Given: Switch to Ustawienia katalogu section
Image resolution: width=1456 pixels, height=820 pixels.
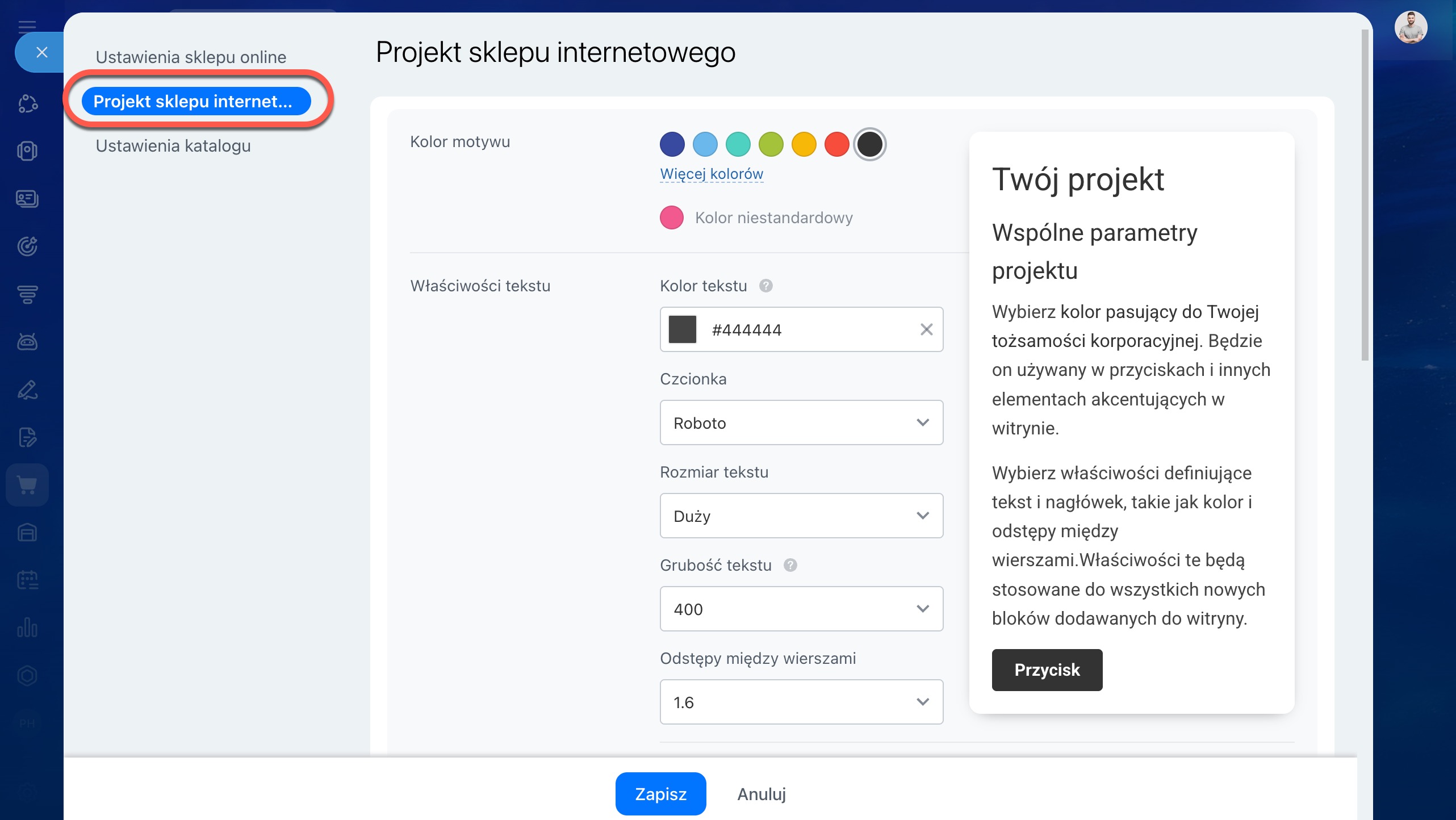Looking at the screenshot, I should (173, 145).
